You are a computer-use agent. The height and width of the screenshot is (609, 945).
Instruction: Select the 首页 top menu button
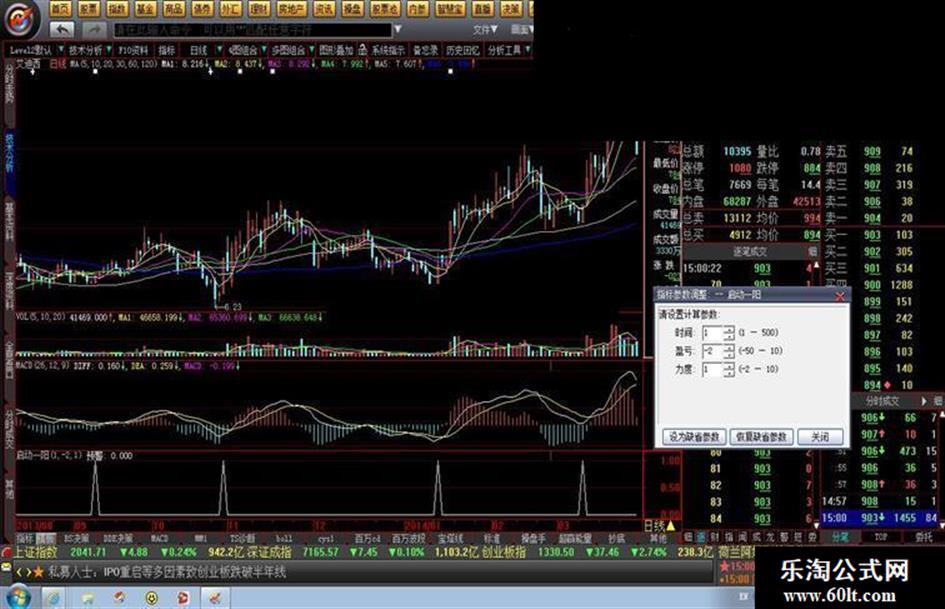point(59,8)
